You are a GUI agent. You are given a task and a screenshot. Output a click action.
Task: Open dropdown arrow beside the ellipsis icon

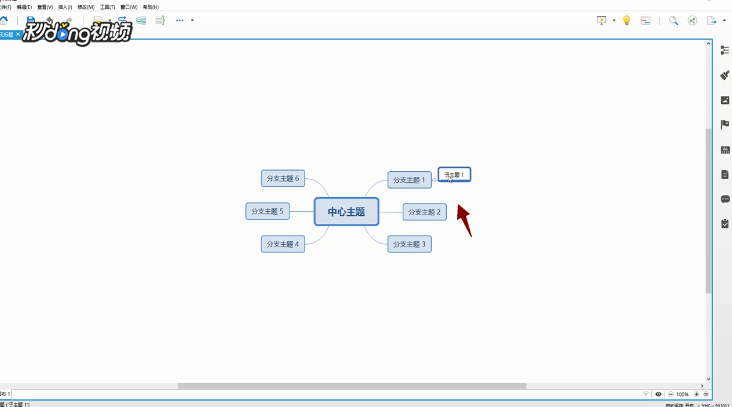[192, 21]
